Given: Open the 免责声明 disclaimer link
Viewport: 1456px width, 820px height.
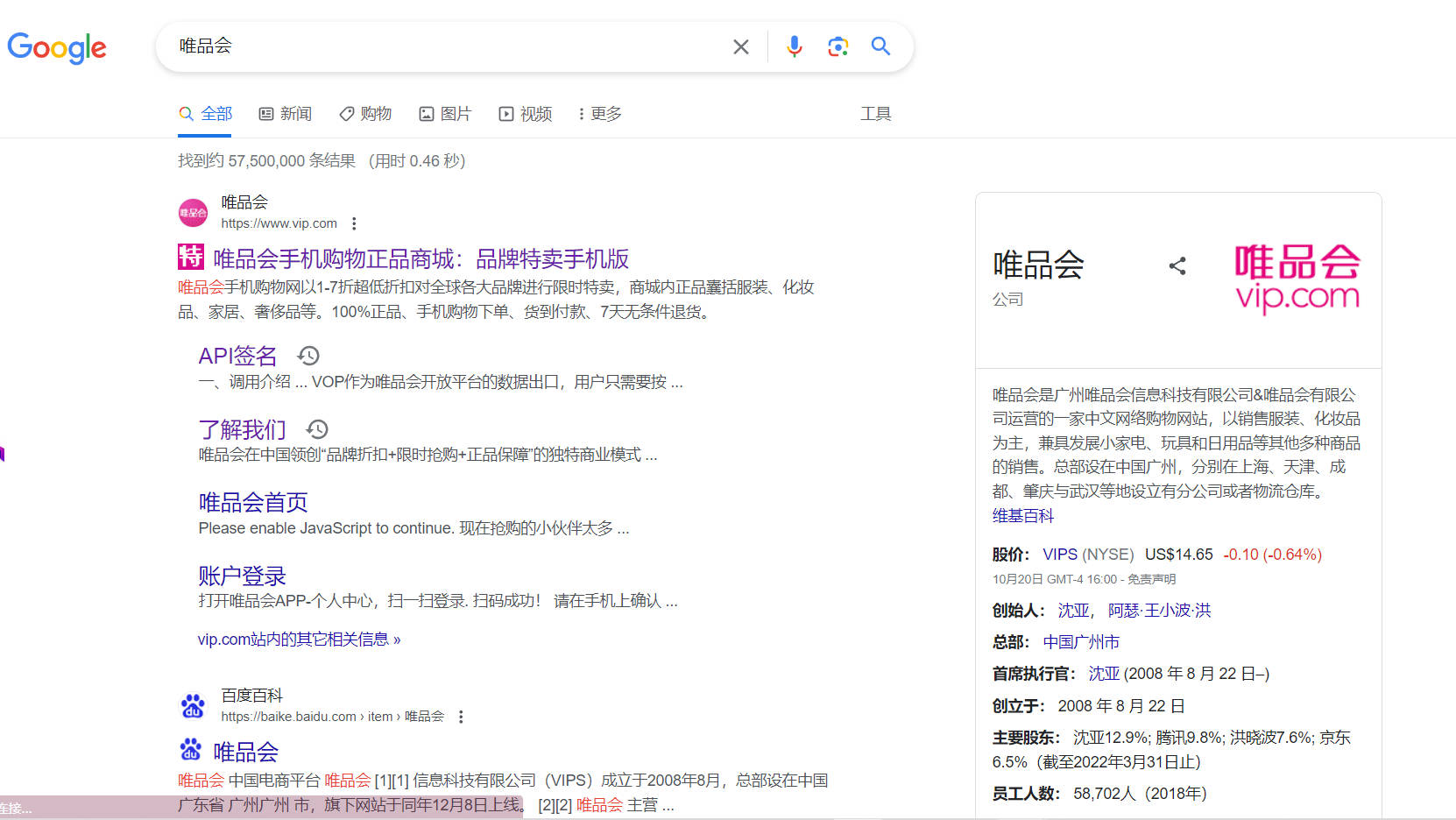Looking at the screenshot, I should [1151, 579].
